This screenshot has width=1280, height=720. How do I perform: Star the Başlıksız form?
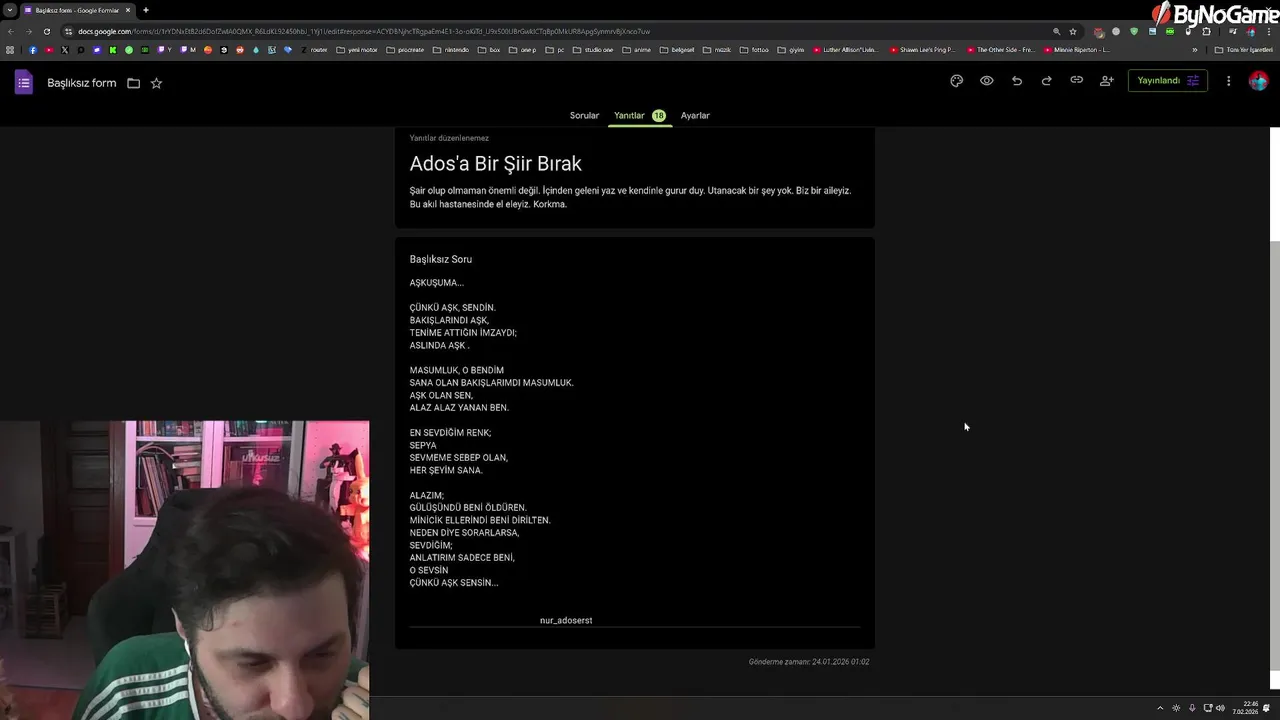(x=156, y=83)
